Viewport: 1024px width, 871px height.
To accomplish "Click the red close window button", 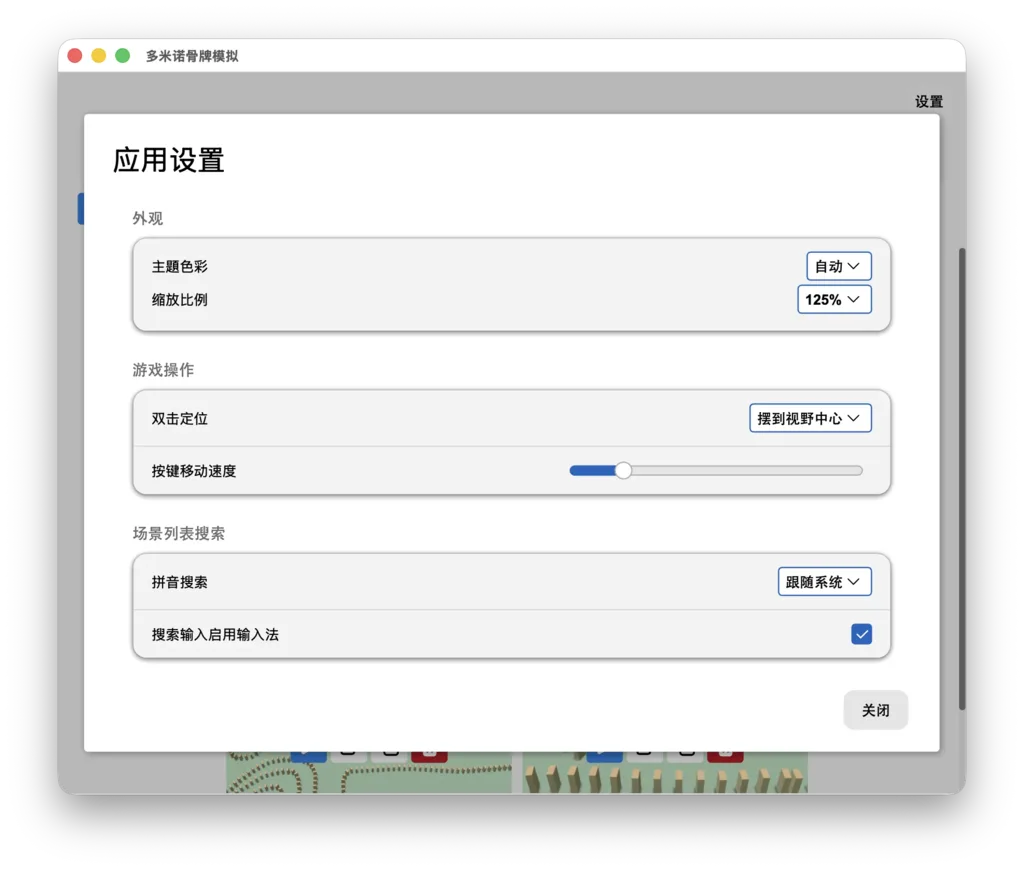I will tap(75, 55).
